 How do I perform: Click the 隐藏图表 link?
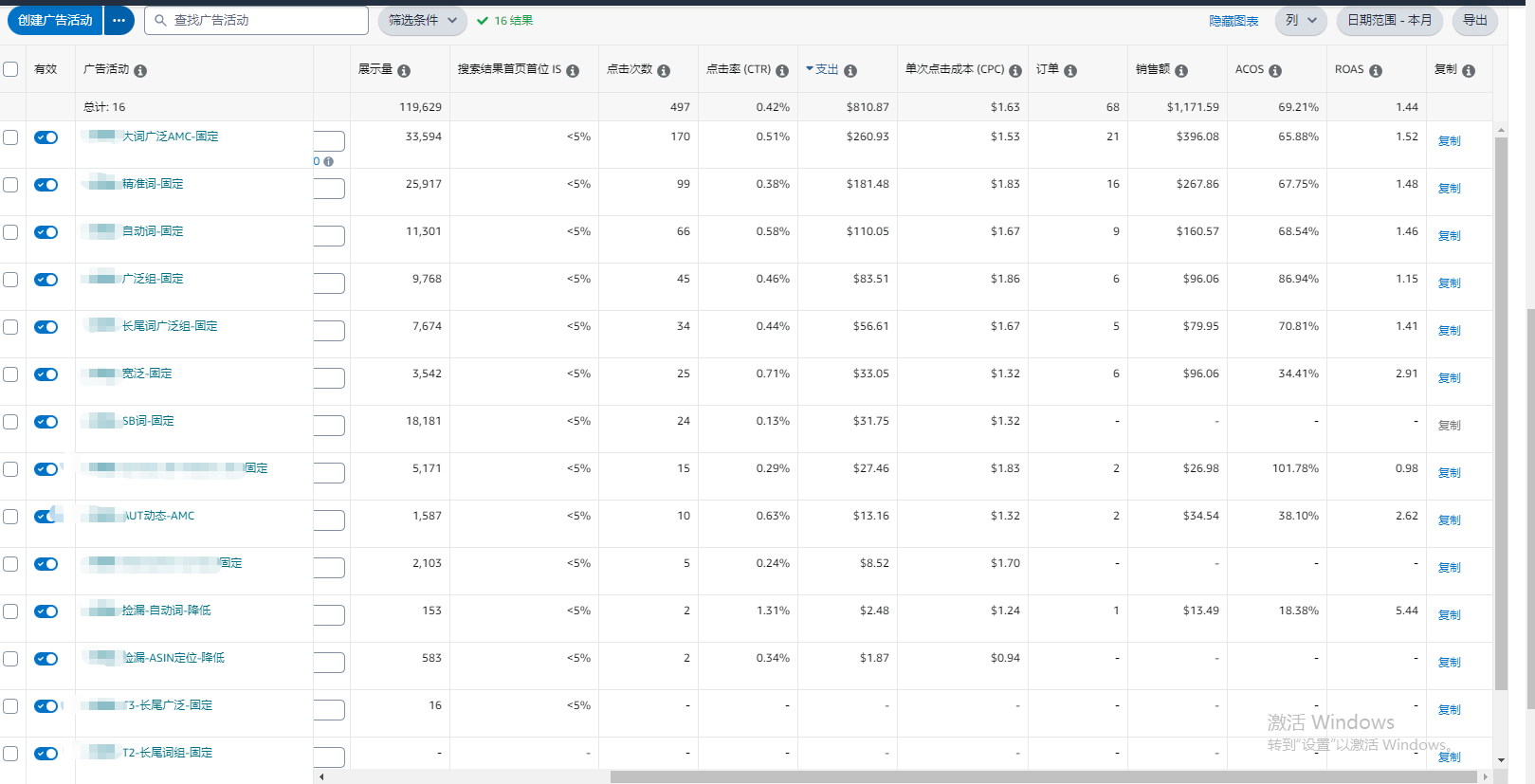pyautogui.click(x=1233, y=21)
